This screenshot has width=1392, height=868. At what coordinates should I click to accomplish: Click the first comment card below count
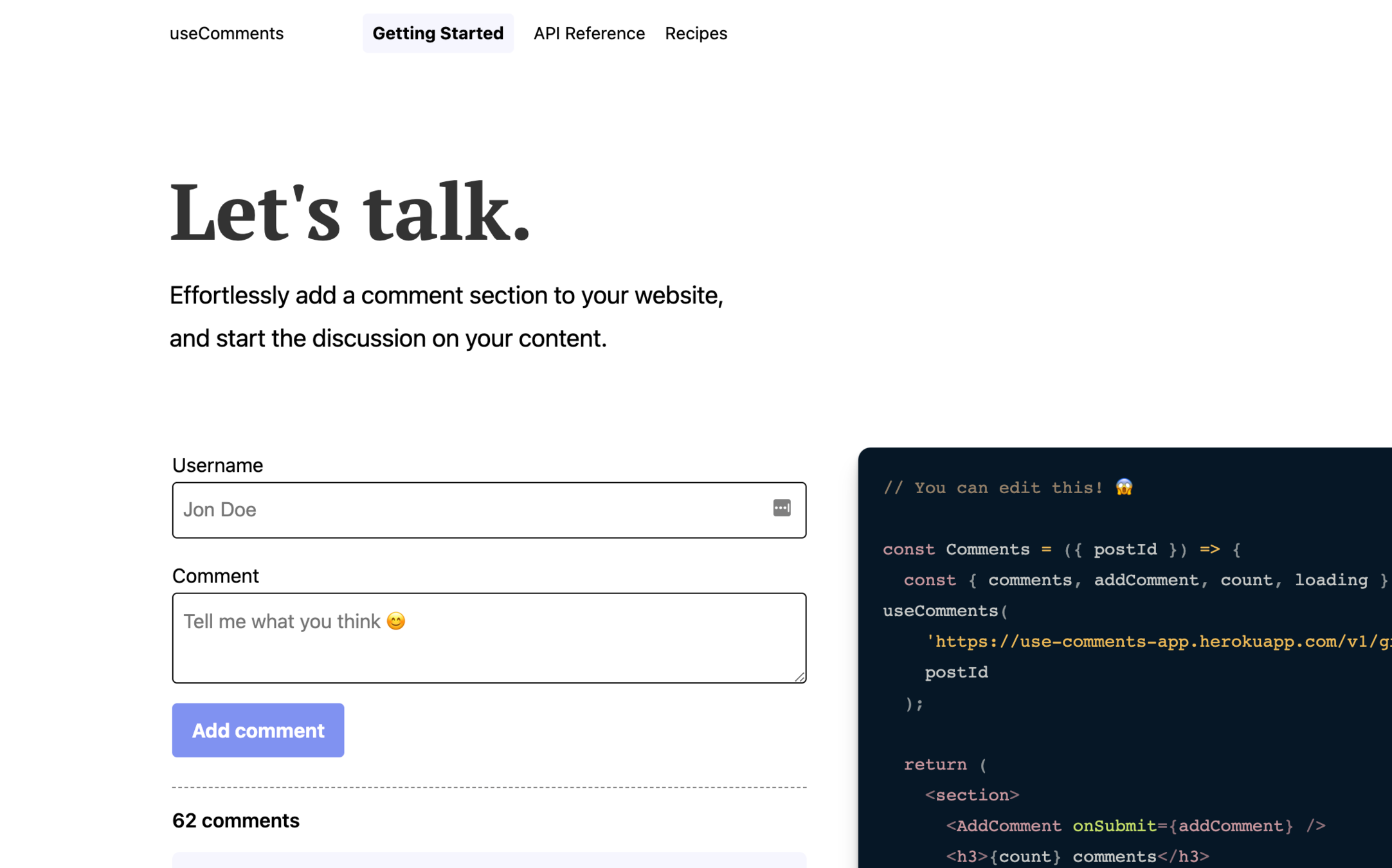(489, 860)
